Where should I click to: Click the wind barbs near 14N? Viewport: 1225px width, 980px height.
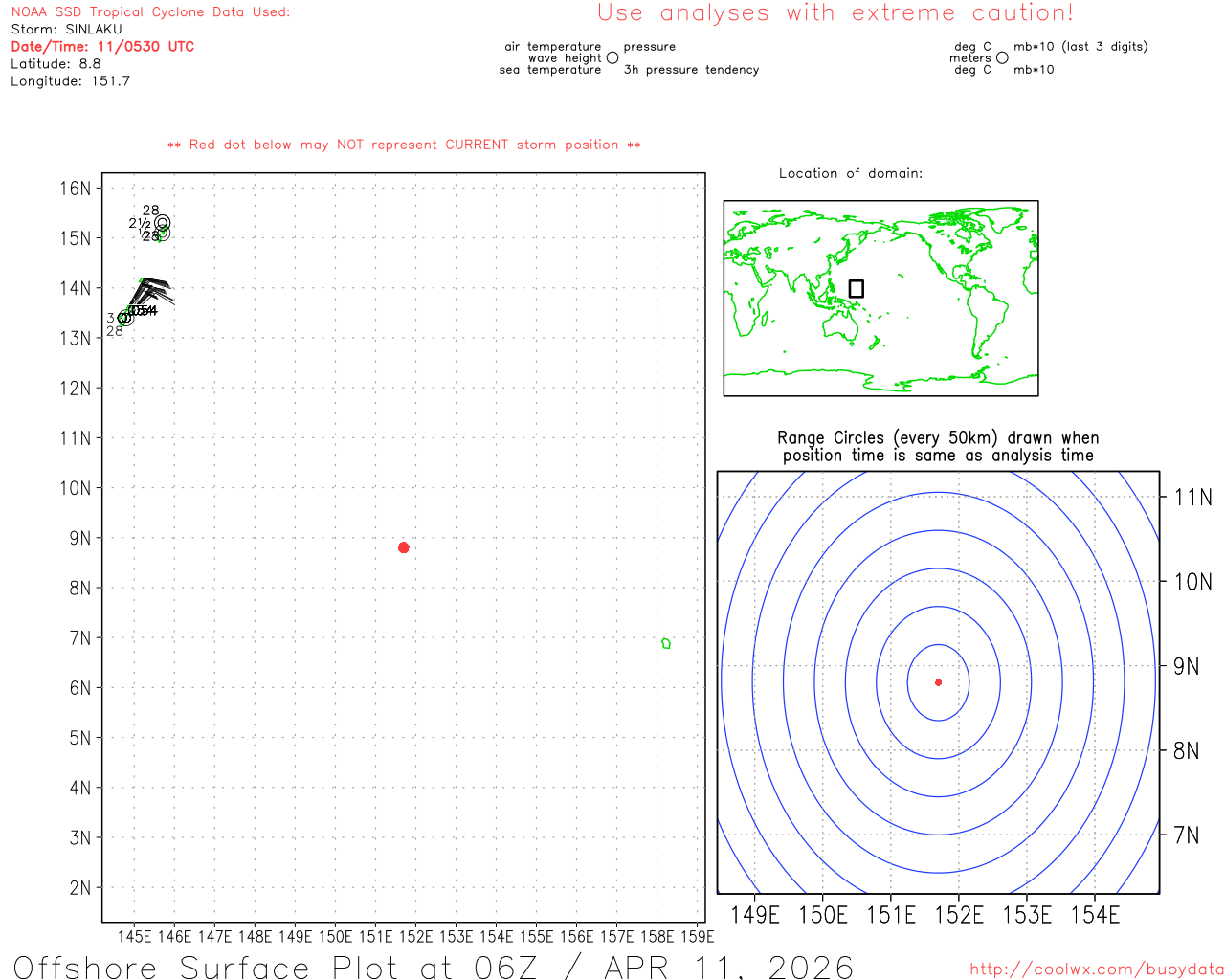(153, 290)
